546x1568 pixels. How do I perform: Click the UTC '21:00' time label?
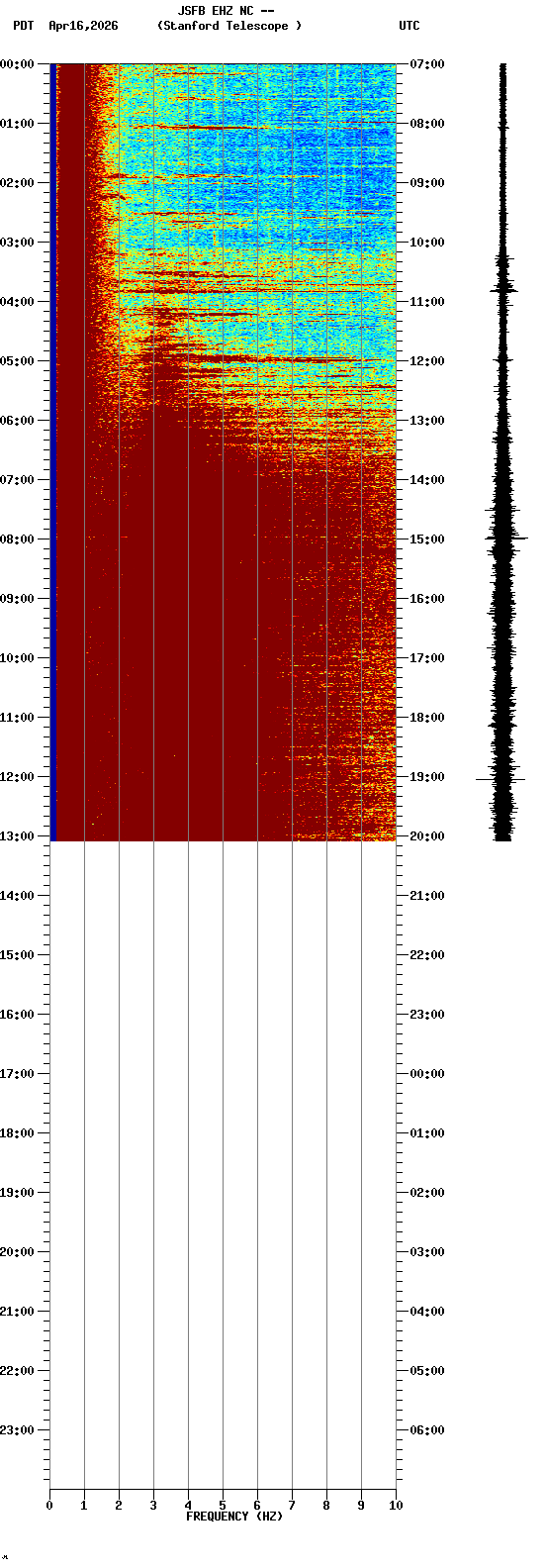[427, 896]
